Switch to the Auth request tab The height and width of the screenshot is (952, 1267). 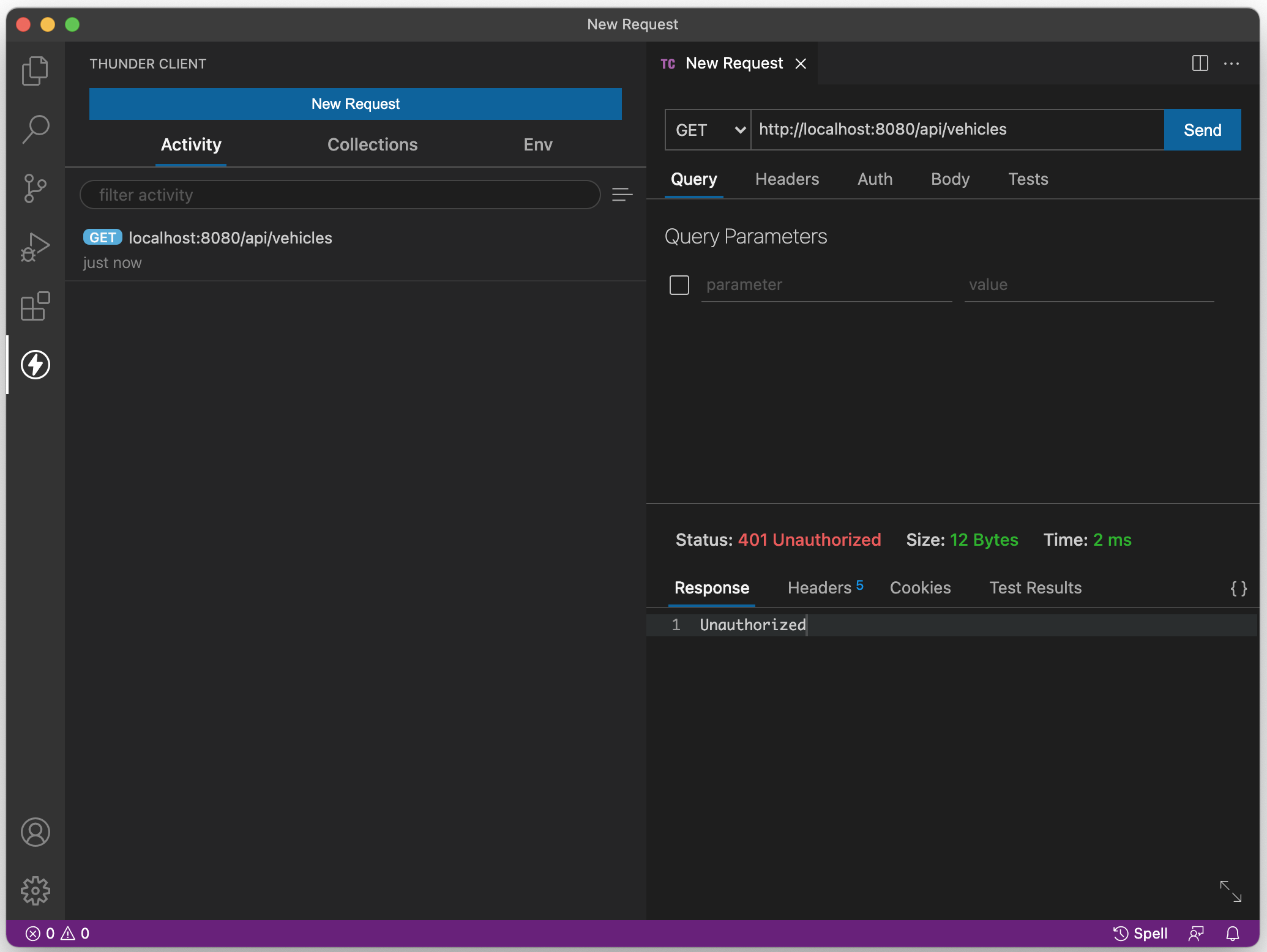875,179
